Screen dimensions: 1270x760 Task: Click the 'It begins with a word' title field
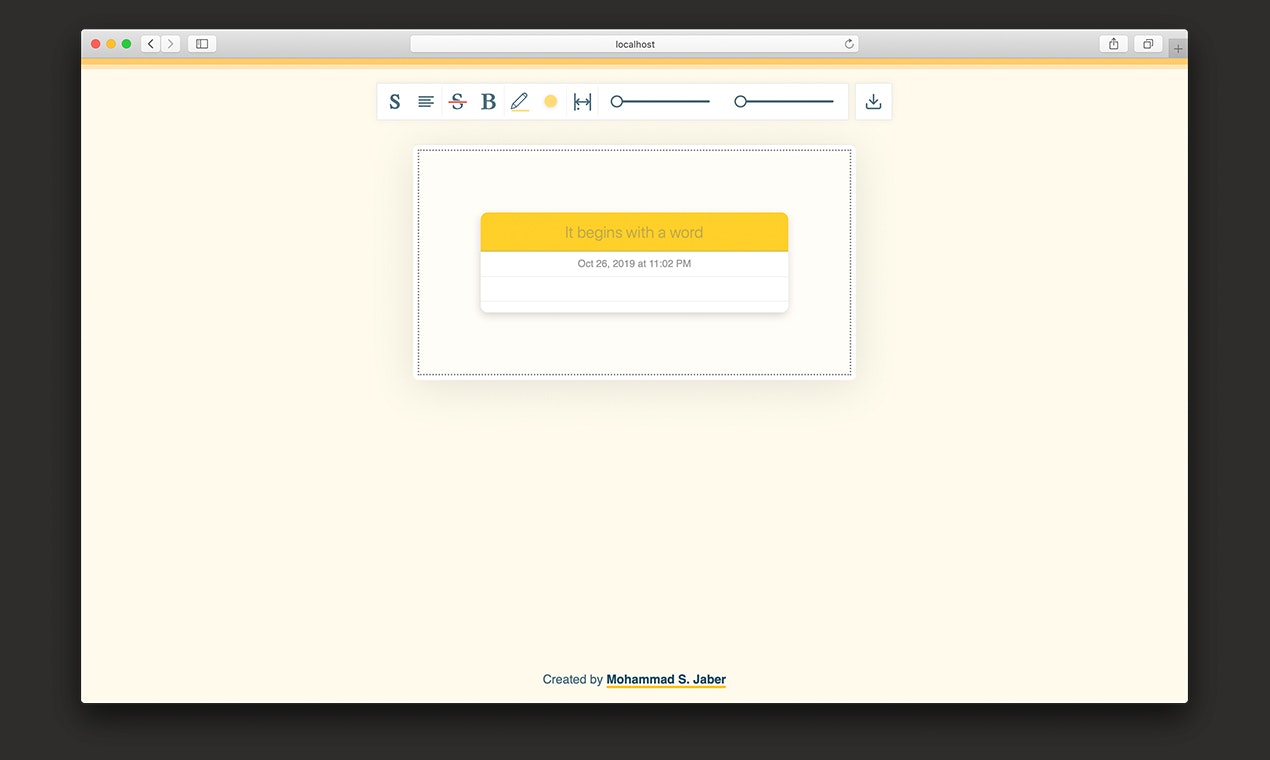click(634, 232)
